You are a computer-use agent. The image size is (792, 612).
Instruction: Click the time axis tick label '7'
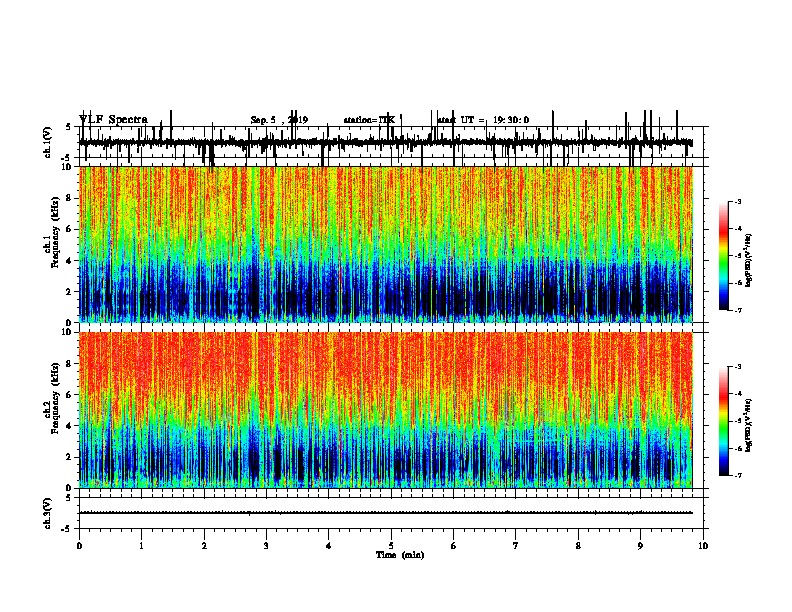tap(516, 546)
